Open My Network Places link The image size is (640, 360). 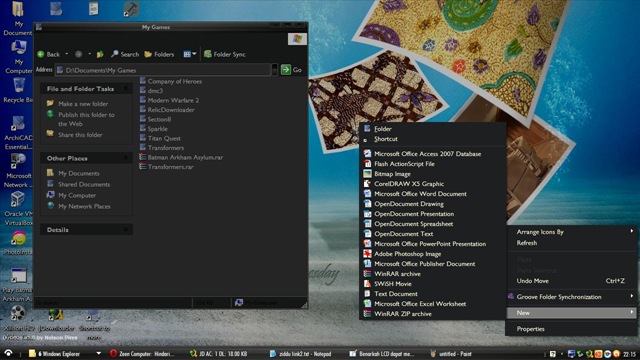pos(84,207)
